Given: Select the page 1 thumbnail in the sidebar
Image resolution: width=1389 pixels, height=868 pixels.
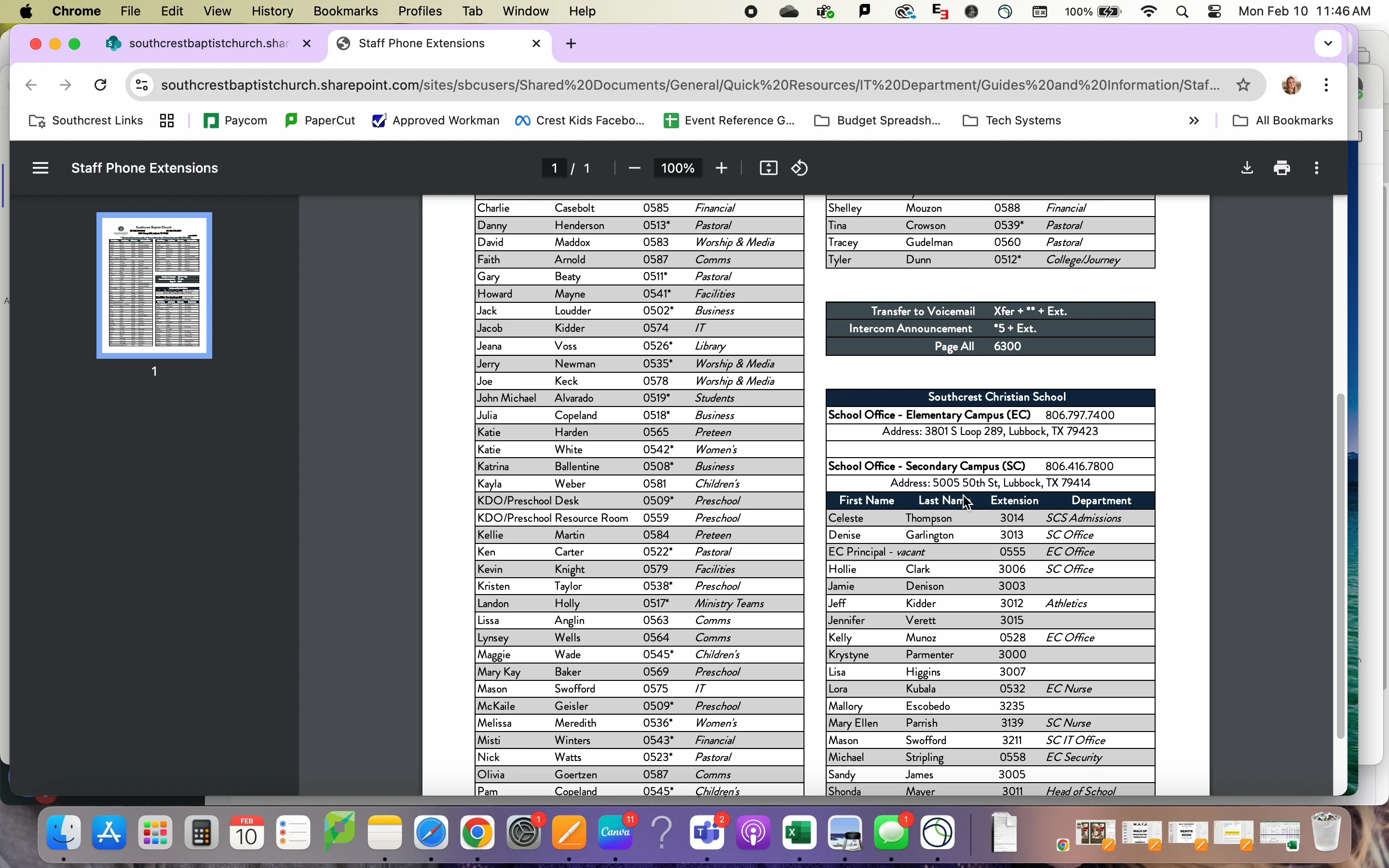Looking at the screenshot, I should click(x=154, y=285).
